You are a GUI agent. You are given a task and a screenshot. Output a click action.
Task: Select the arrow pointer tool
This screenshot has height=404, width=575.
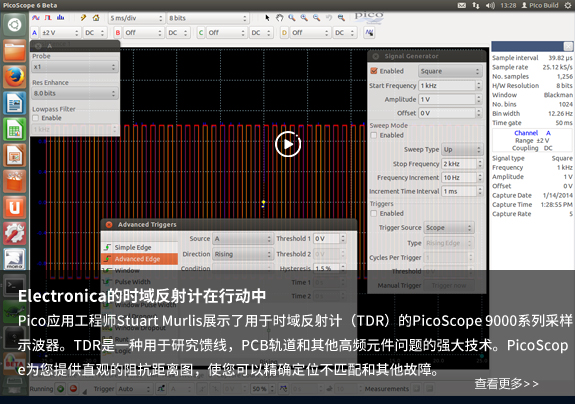tap(267, 18)
